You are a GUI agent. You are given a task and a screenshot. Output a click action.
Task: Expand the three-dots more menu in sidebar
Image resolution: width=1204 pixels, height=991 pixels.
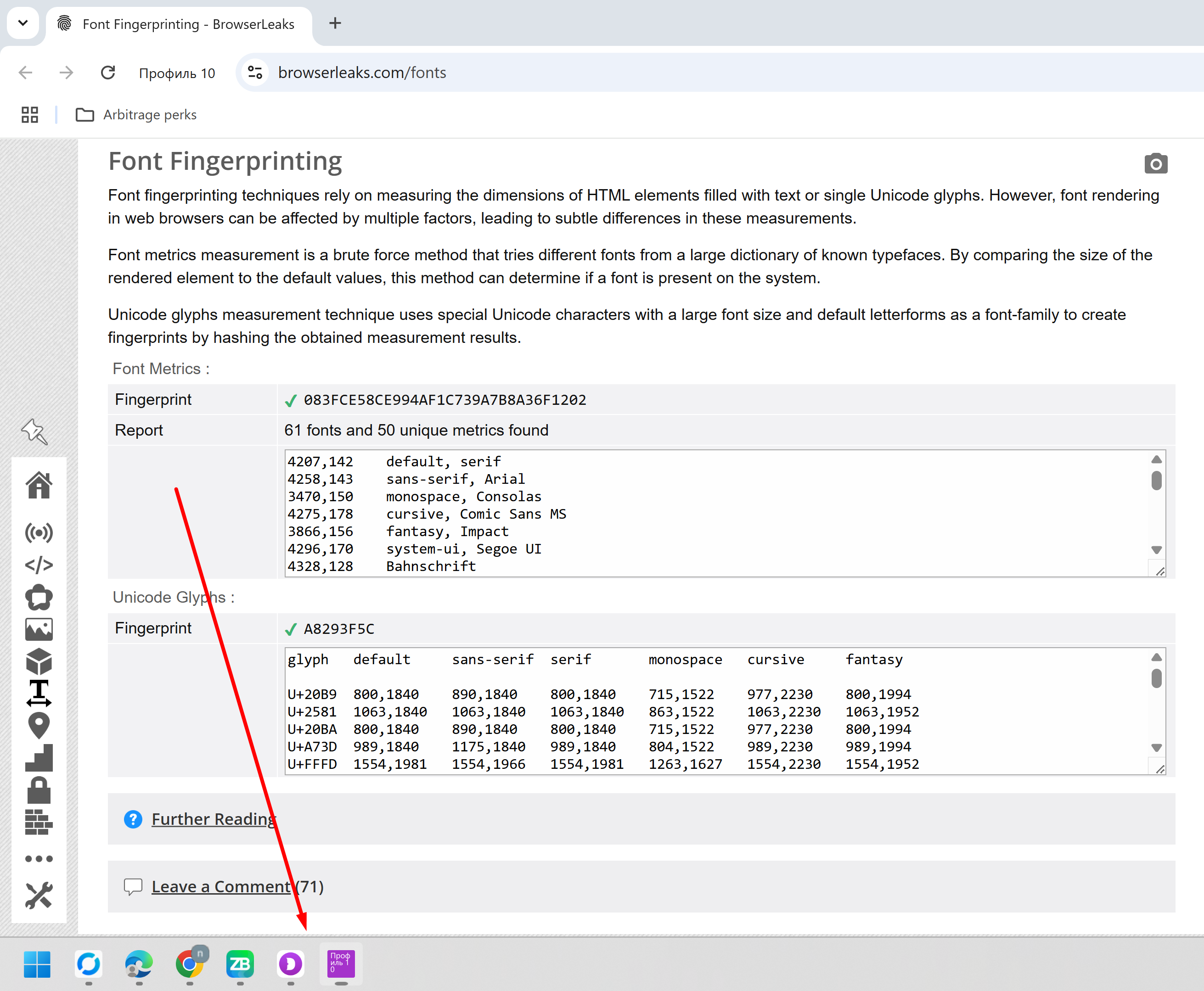pyautogui.click(x=38, y=858)
